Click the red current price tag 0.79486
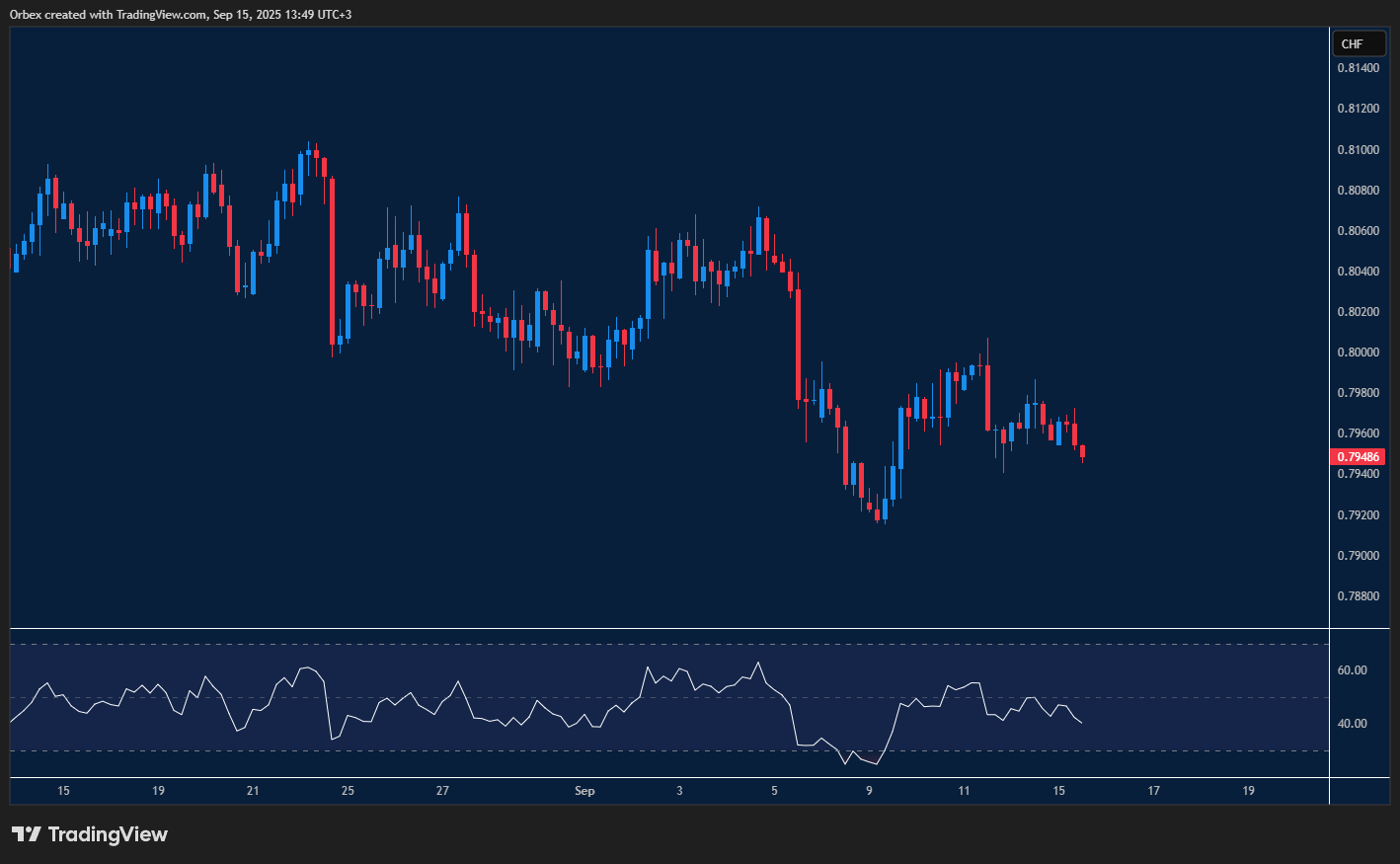Screen dimensions: 1400x864 1359,456
